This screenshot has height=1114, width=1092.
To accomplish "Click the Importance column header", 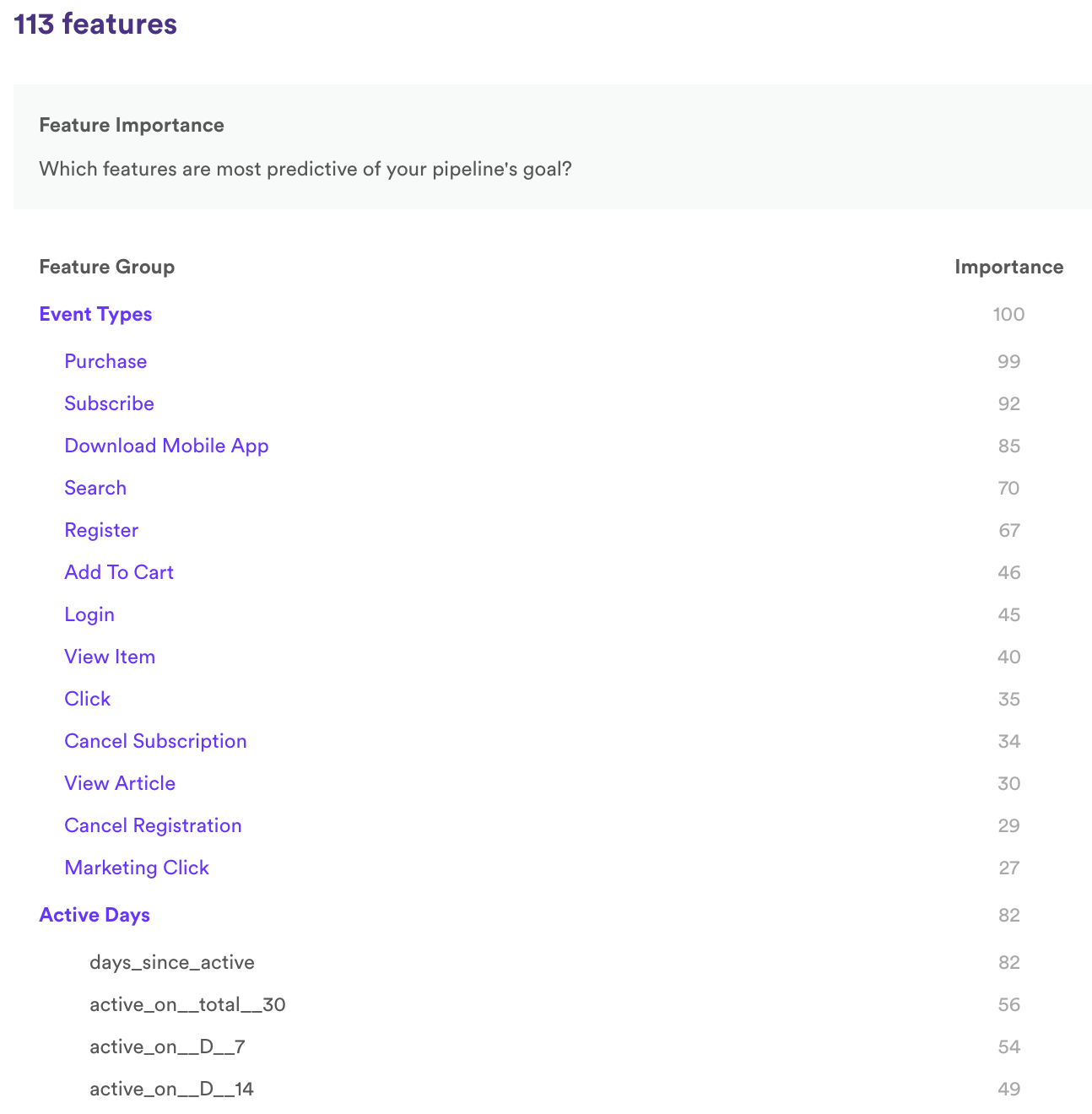I will (x=1008, y=267).
